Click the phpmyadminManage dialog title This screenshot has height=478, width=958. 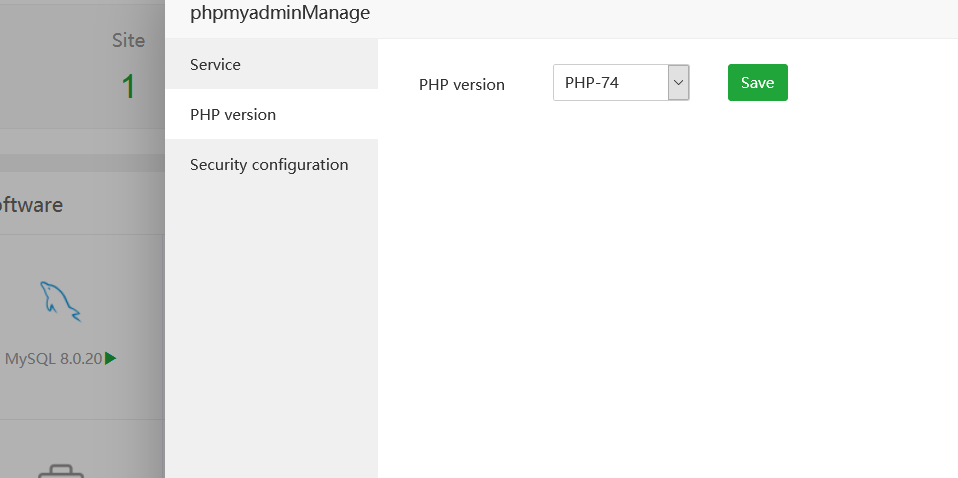tap(280, 13)
